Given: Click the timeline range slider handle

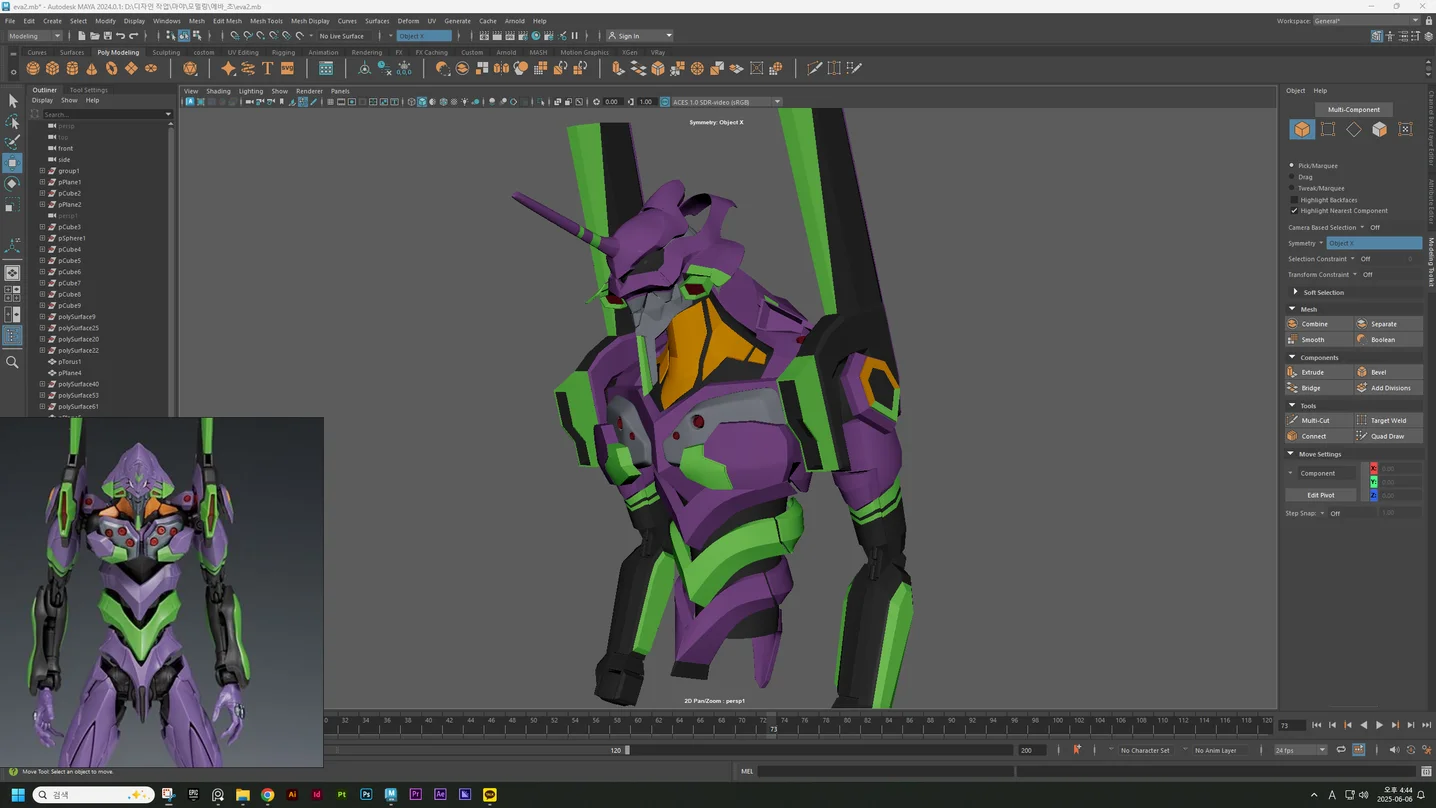Looking at the screenshot, I should tap(627, 750).
